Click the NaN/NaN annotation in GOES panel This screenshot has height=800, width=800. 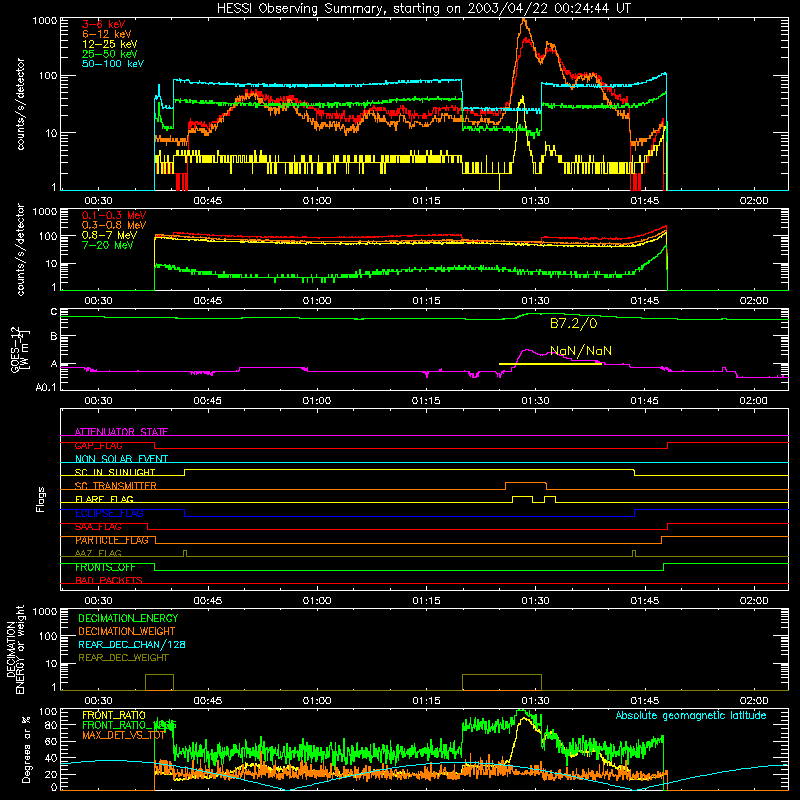point(581,351)
